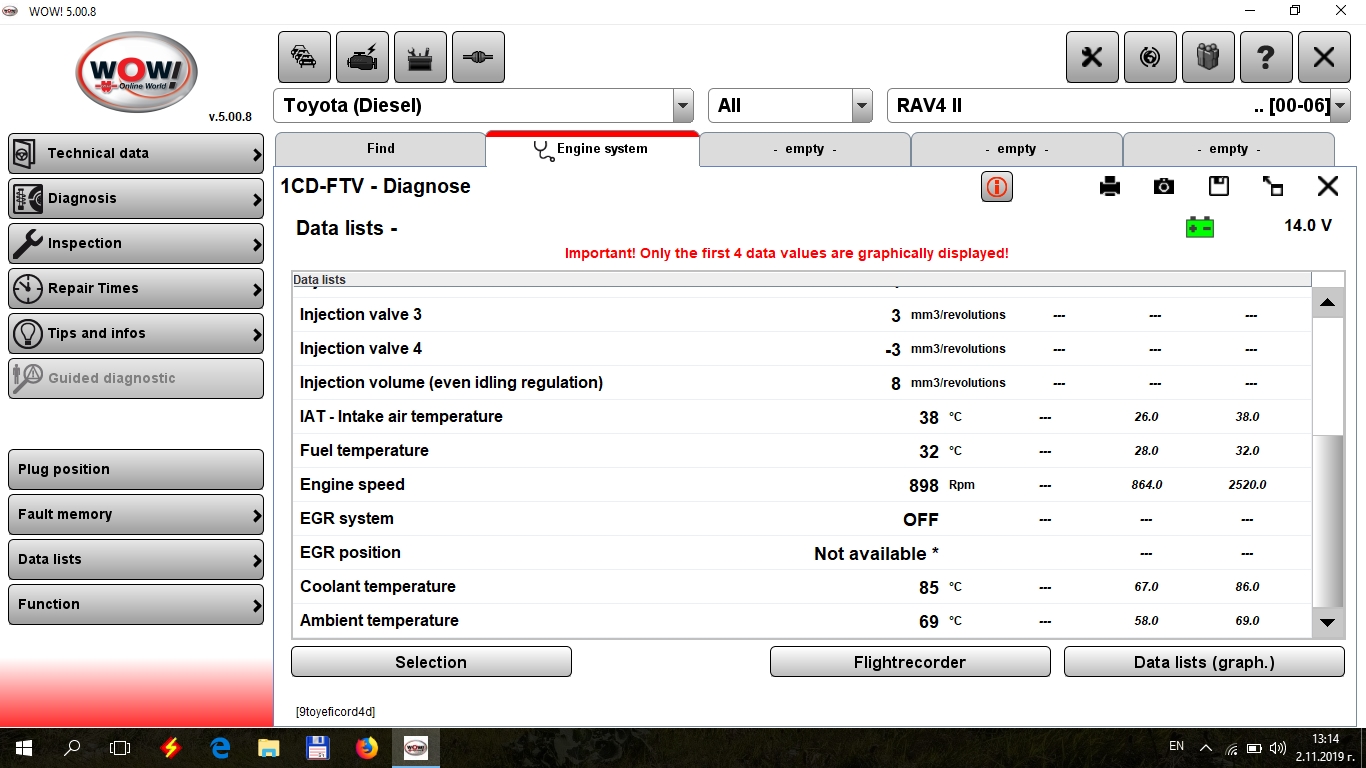Screen dimensions: 1366x768
Task: Open the vehicle selection car icon
Action: click(x=304, y=57)
